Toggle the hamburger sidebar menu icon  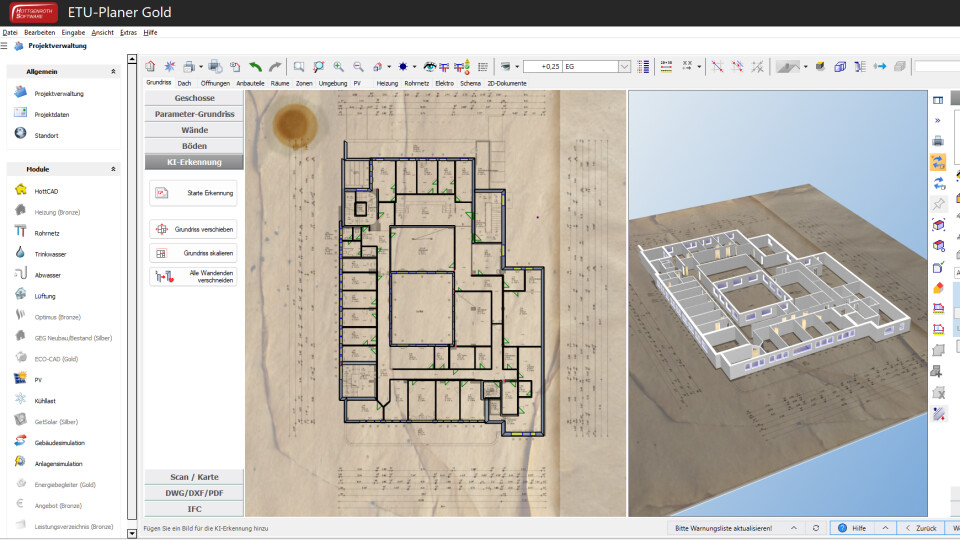point(4,46)
